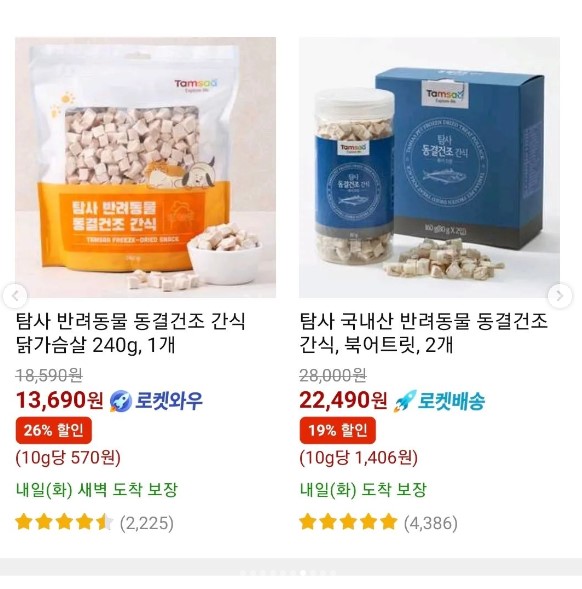This screenshot has width=582, height=589.
Task: Click the crossed-out 28,000원 original price
Action: tap(333, 375)
